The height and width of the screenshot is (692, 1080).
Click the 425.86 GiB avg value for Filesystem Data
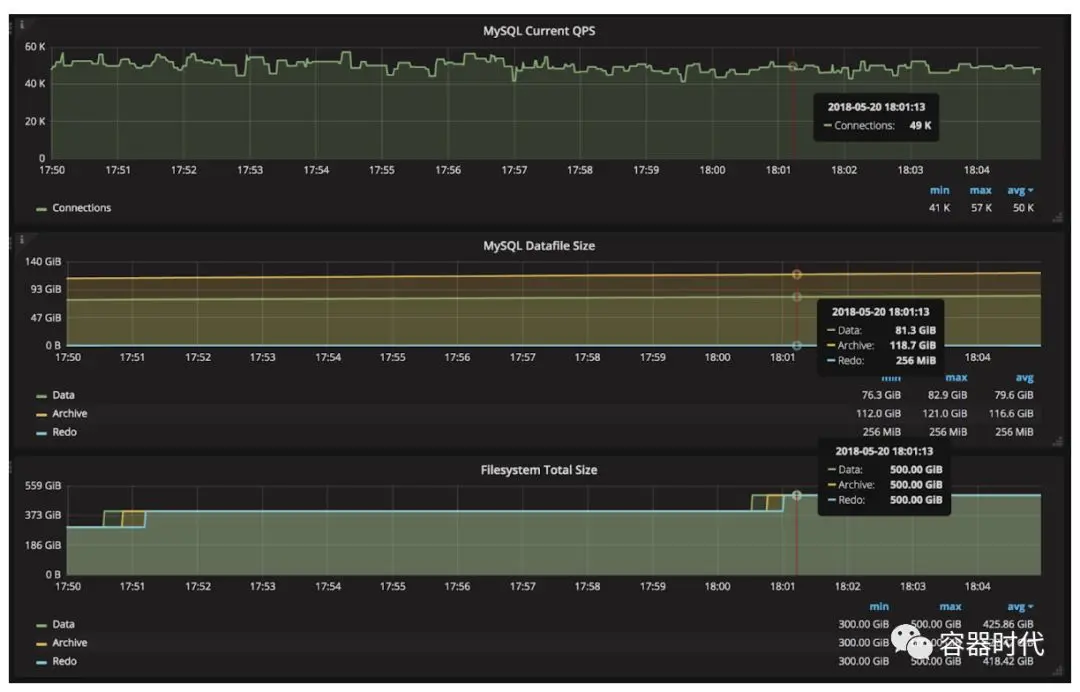point(1008,625)
